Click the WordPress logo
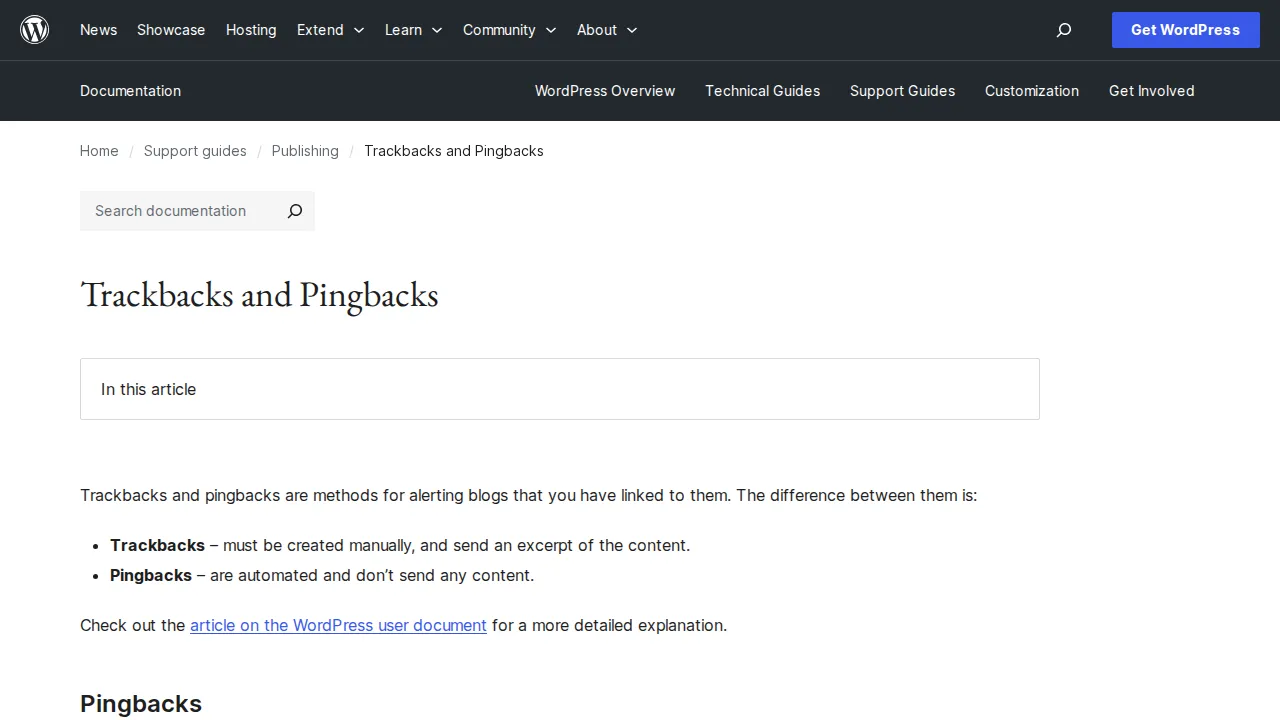This screenshot has height=720, width=1280. (x=34, y=30)
